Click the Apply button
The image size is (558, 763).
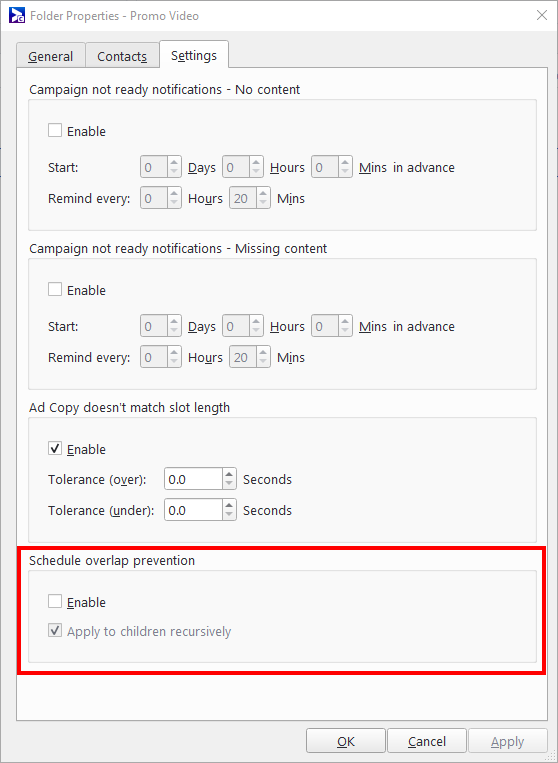508,741
